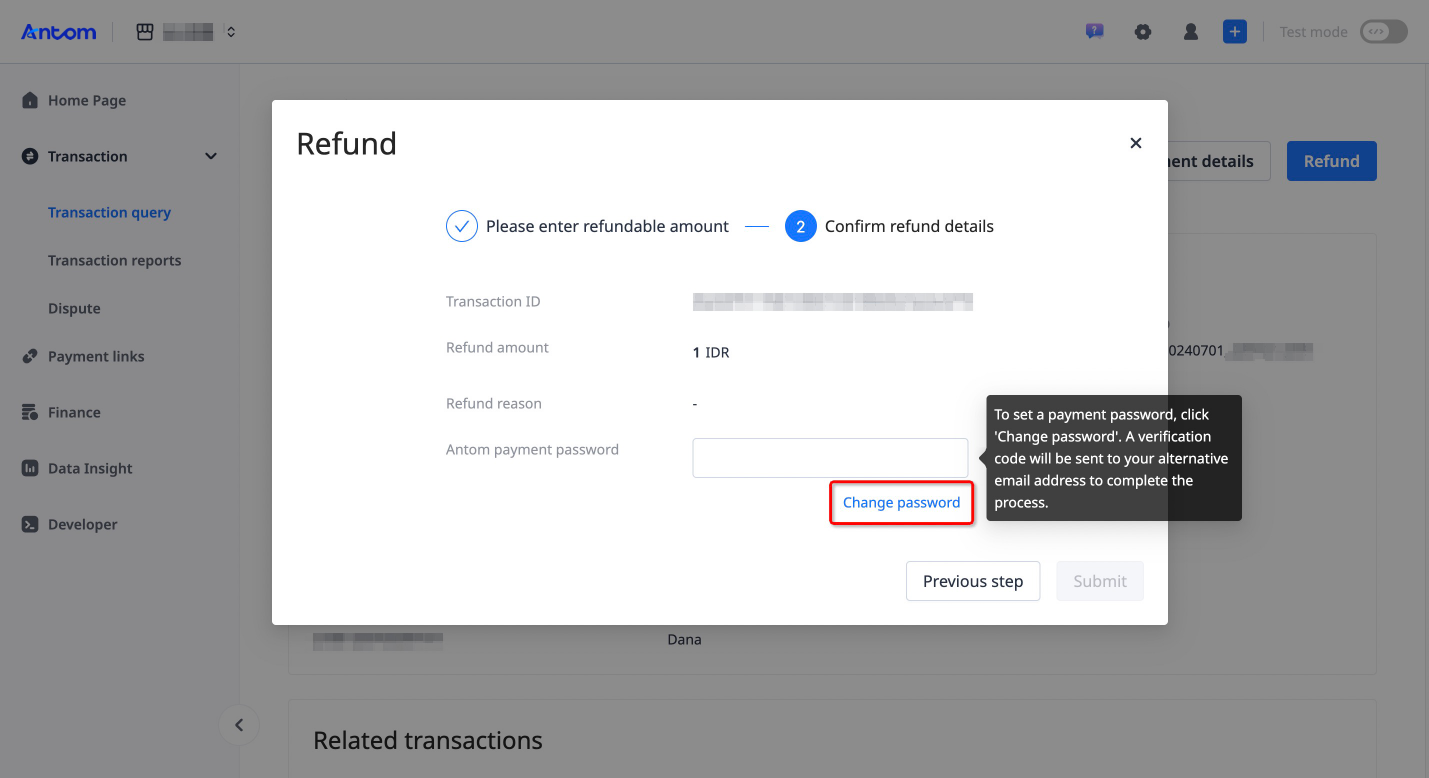Viewport: 1429px width, 778px height.
Task: Open the settings gear icon
Action: tap(1142, 31)
